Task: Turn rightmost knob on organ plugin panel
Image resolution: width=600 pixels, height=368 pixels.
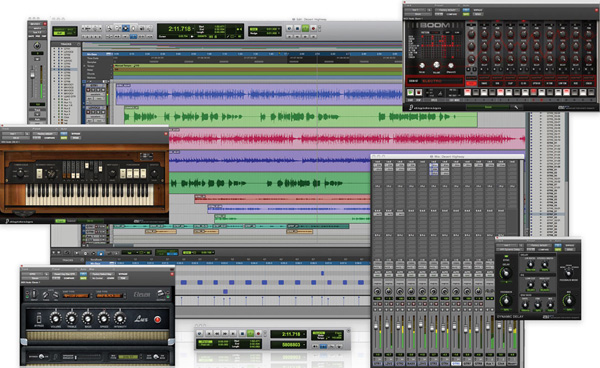Action: tap(155, 174)
